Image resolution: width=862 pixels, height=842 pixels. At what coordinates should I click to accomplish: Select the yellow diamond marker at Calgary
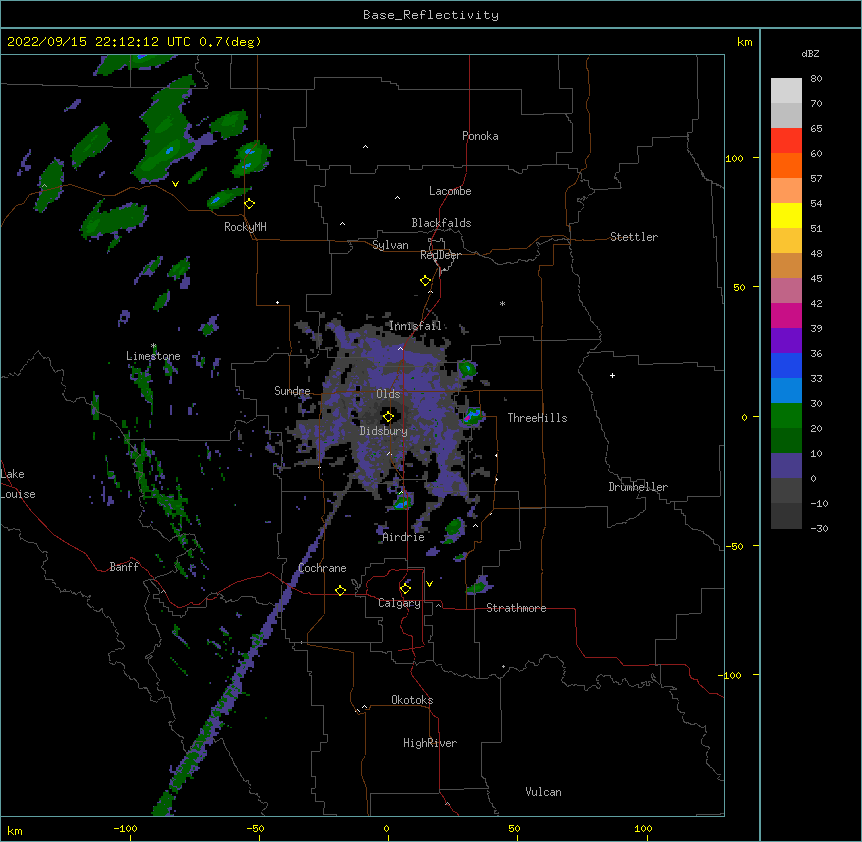pos(405,589)
